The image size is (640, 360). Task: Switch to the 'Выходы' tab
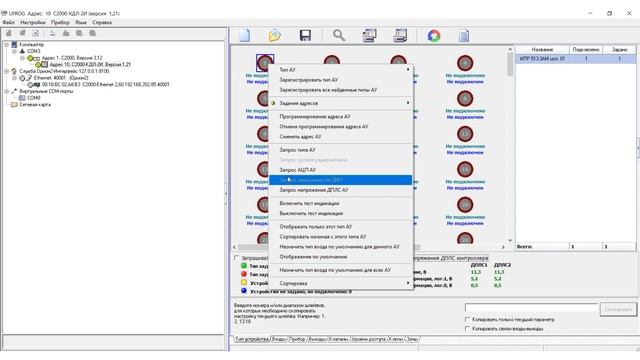317,339
